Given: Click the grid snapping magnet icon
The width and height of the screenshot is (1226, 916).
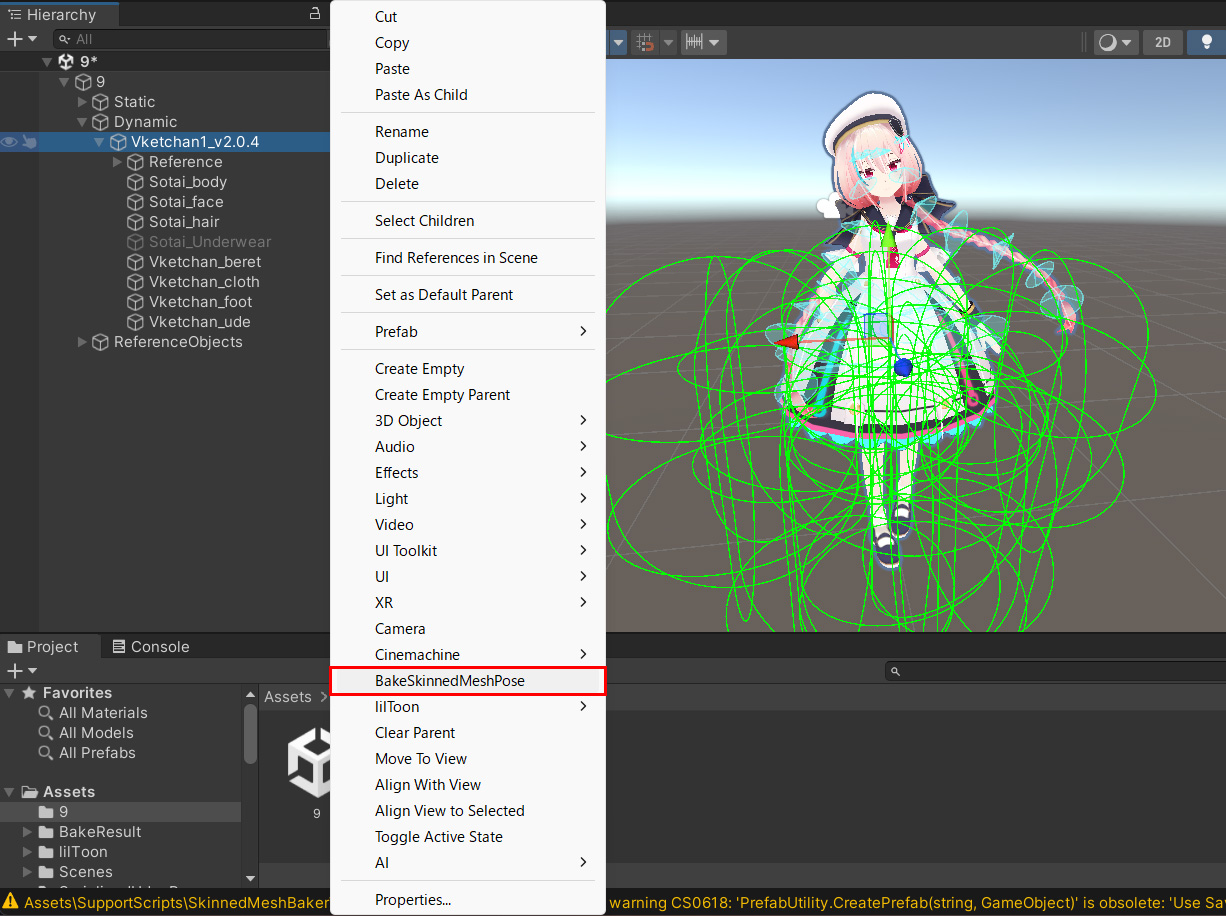Looking at the screenshot, I should coord(646,42).
